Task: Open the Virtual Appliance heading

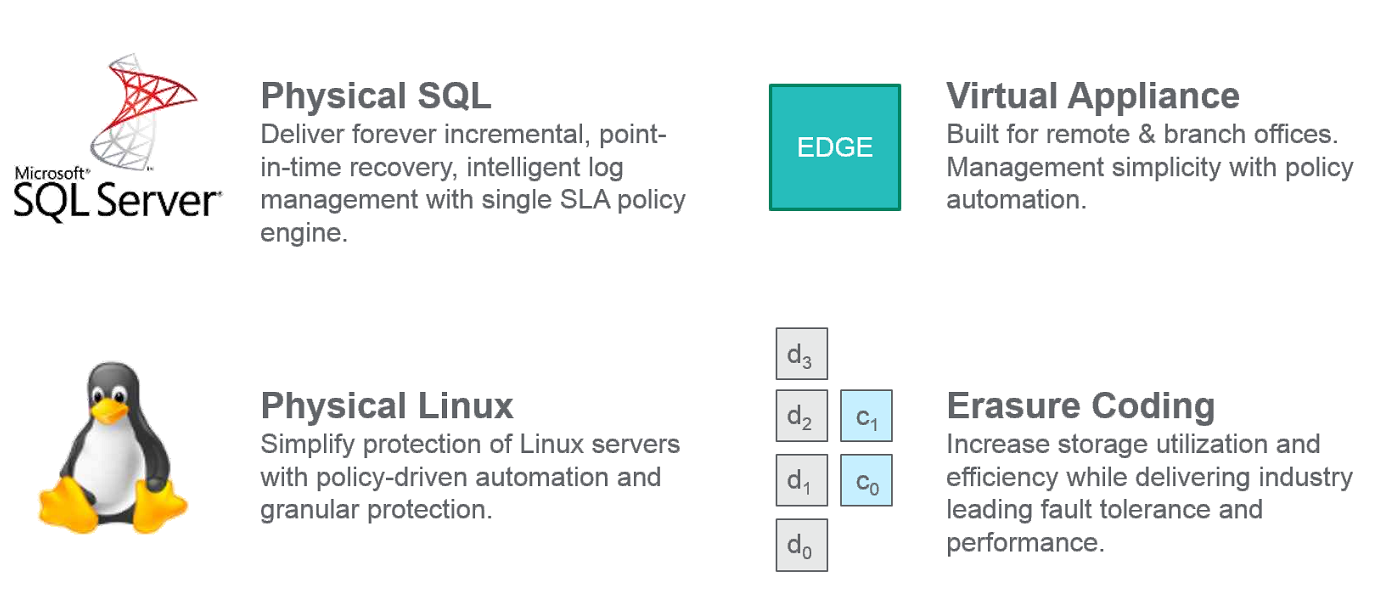Action: [x=1092, y=96]
